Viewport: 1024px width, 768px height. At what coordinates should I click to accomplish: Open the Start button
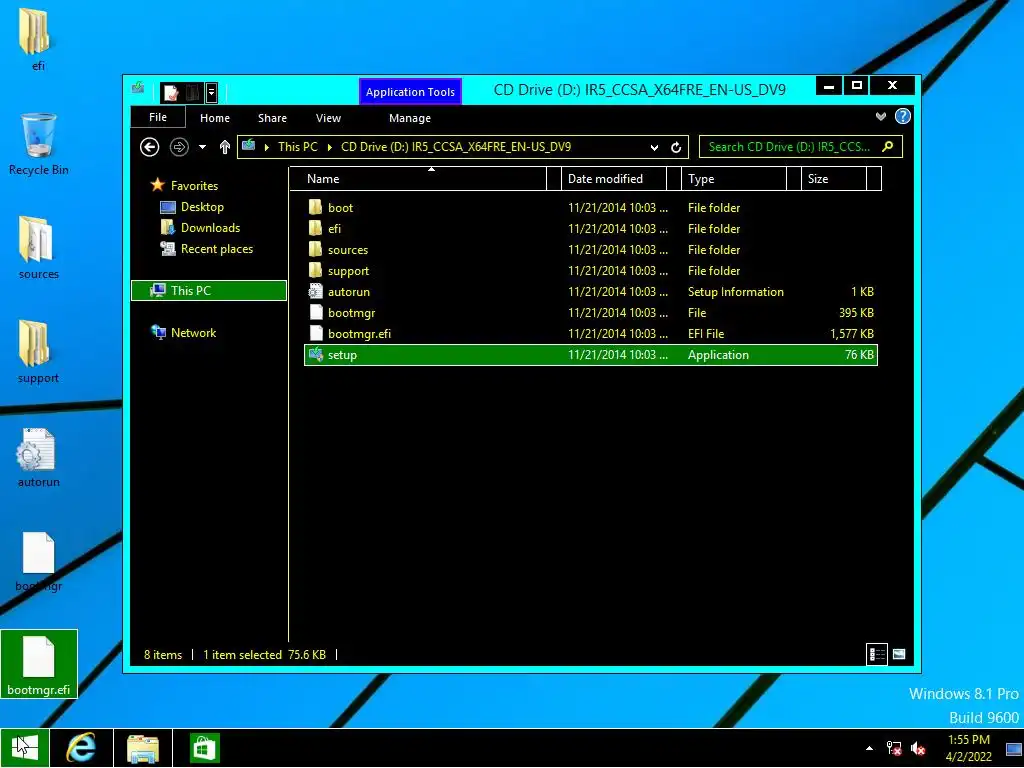[24, 748]
